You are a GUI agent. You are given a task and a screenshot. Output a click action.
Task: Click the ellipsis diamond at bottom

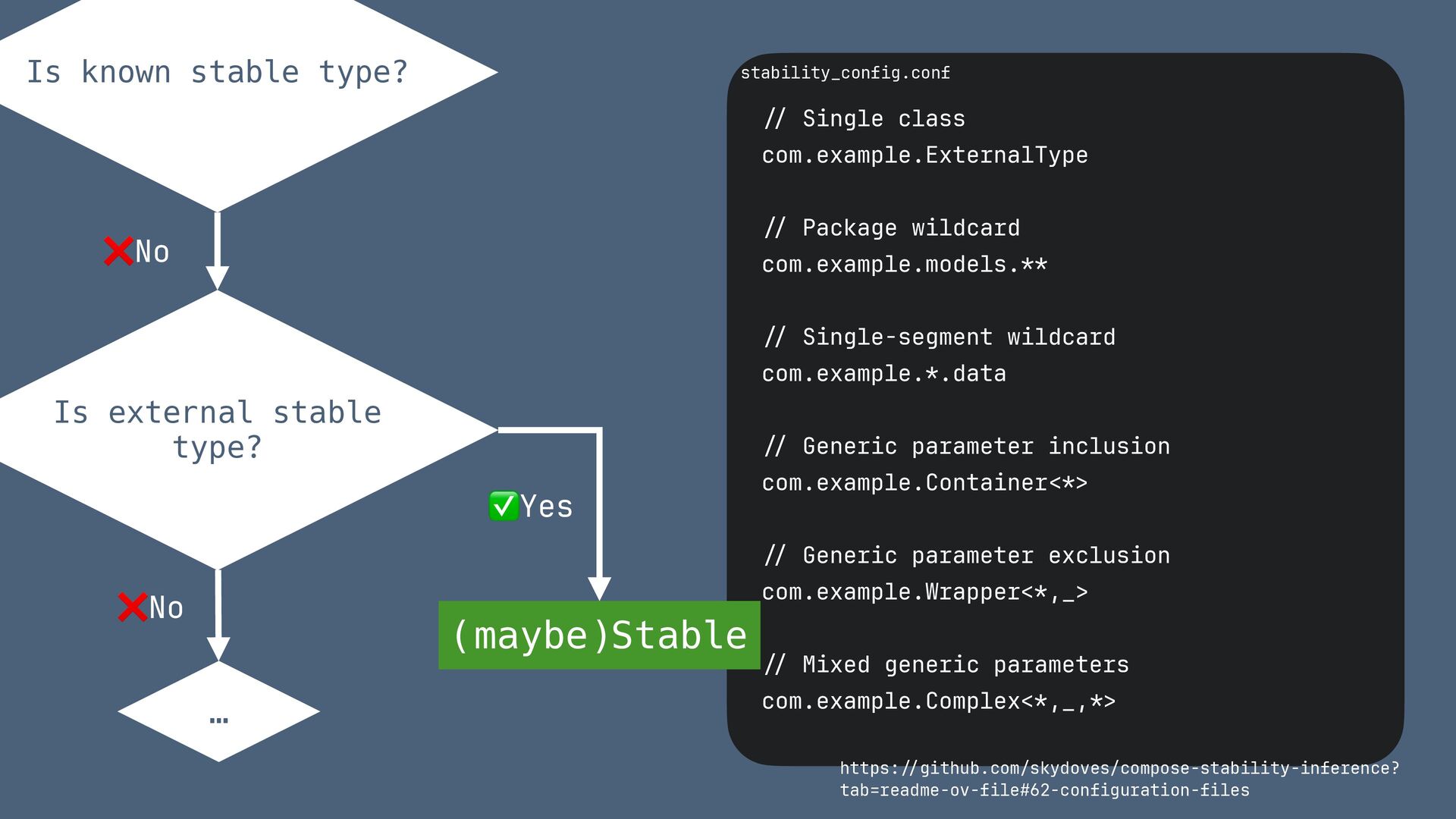tap(218, 712)
